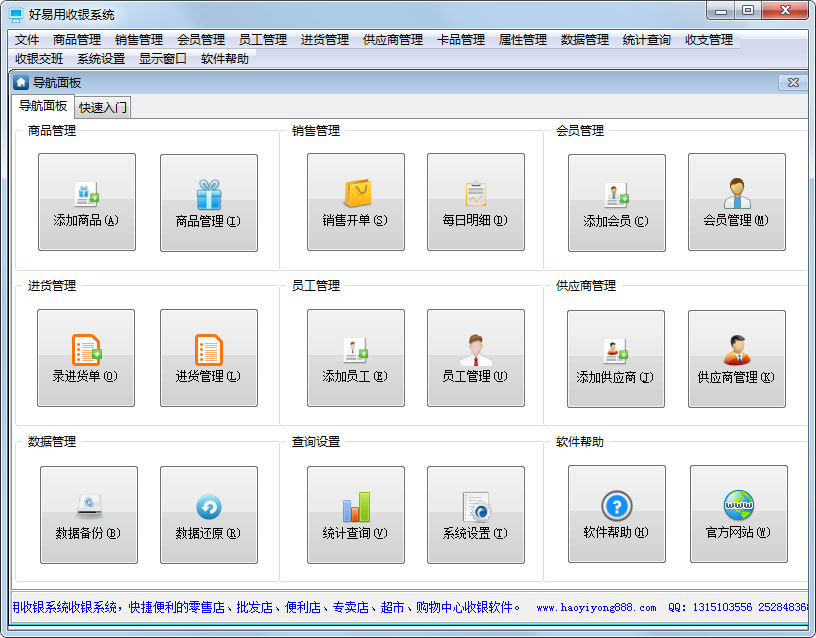Open the 供应商管理 menu in menu bar

coord(392,40)
